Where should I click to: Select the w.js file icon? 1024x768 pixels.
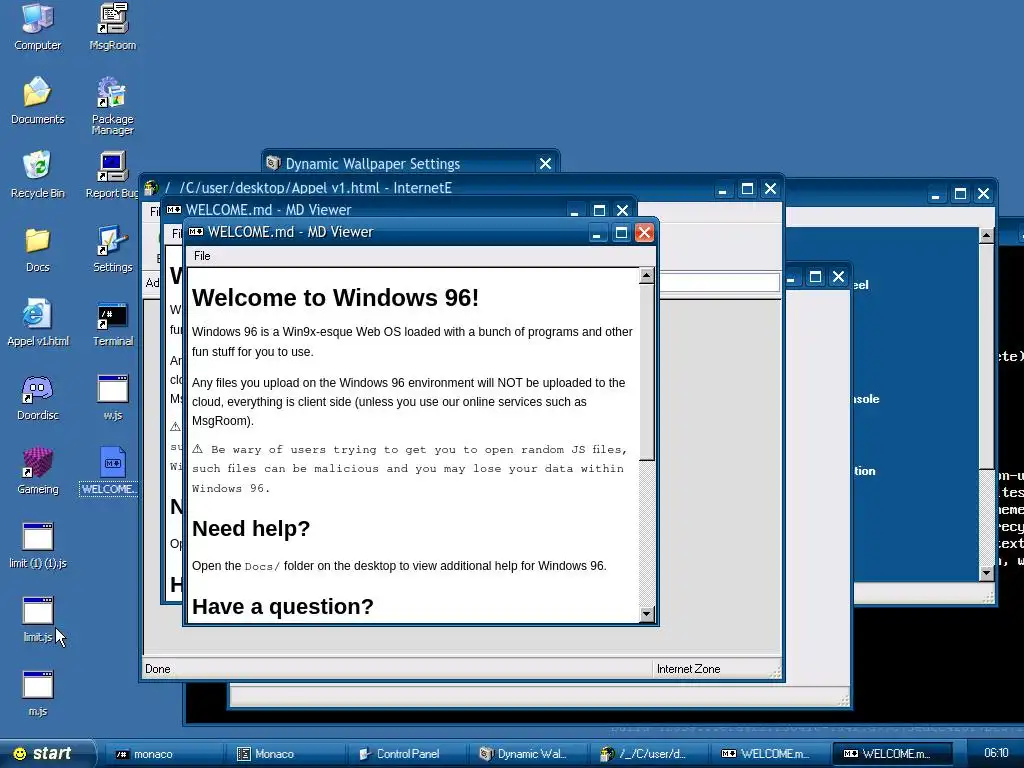[112, 396]
